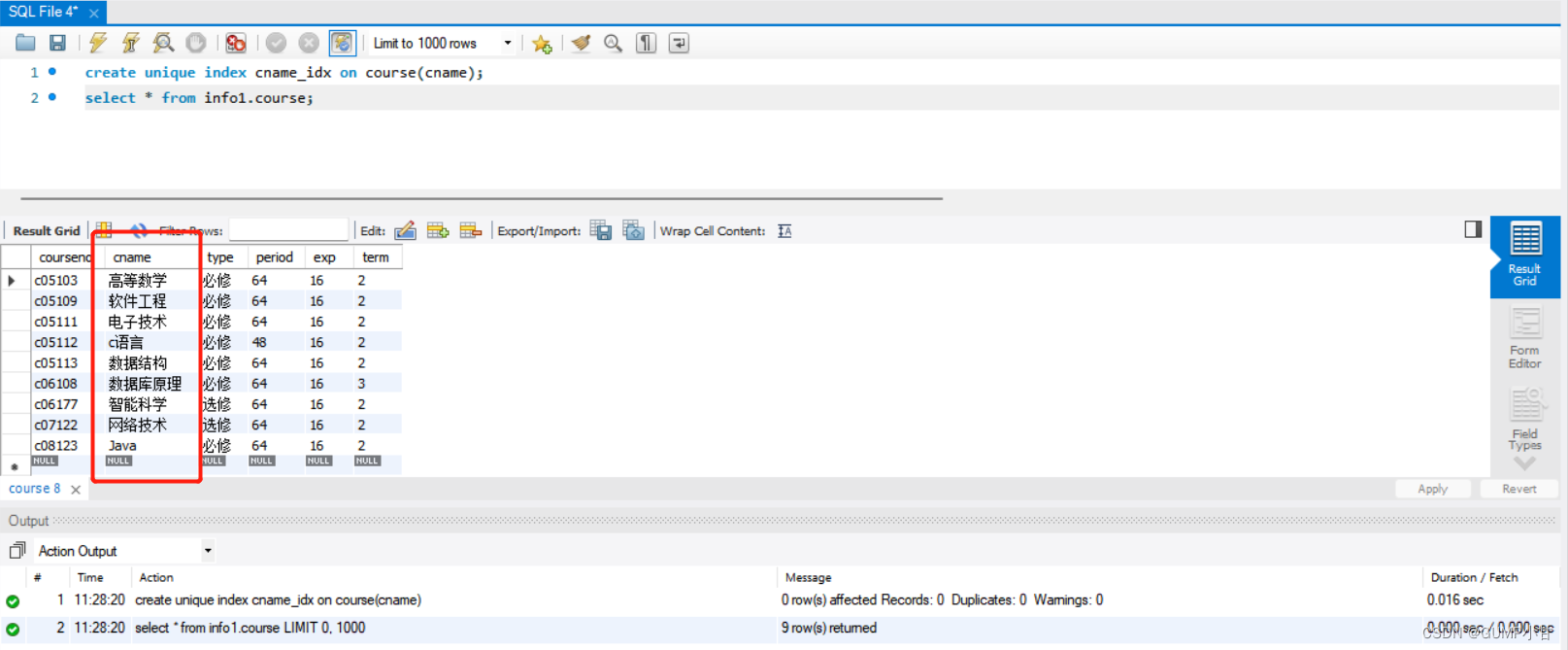This screenshot has width=1568, height=650.
Task: Toggle stop-on-error execution icon
Action: tap(236, 43)
